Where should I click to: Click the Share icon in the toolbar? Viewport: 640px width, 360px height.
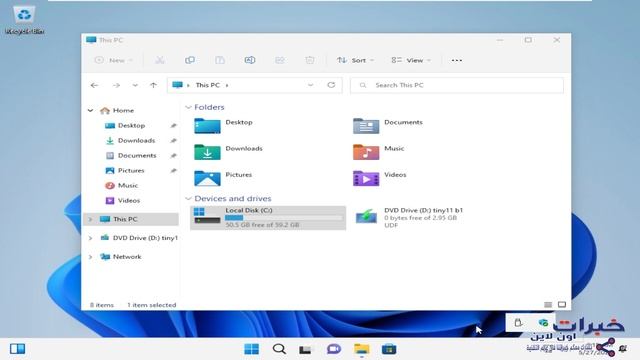280,60
